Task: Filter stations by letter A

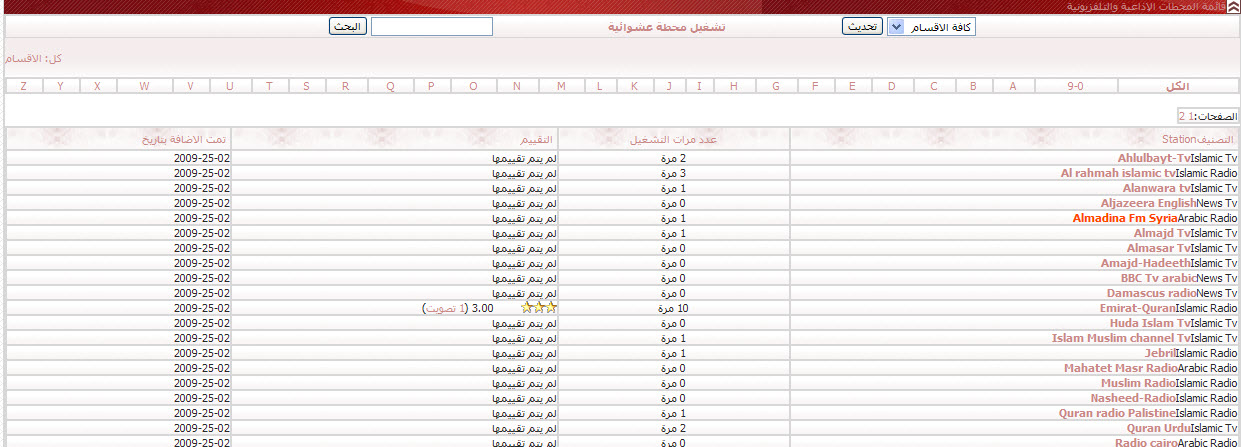Action: click(1012, 86)
